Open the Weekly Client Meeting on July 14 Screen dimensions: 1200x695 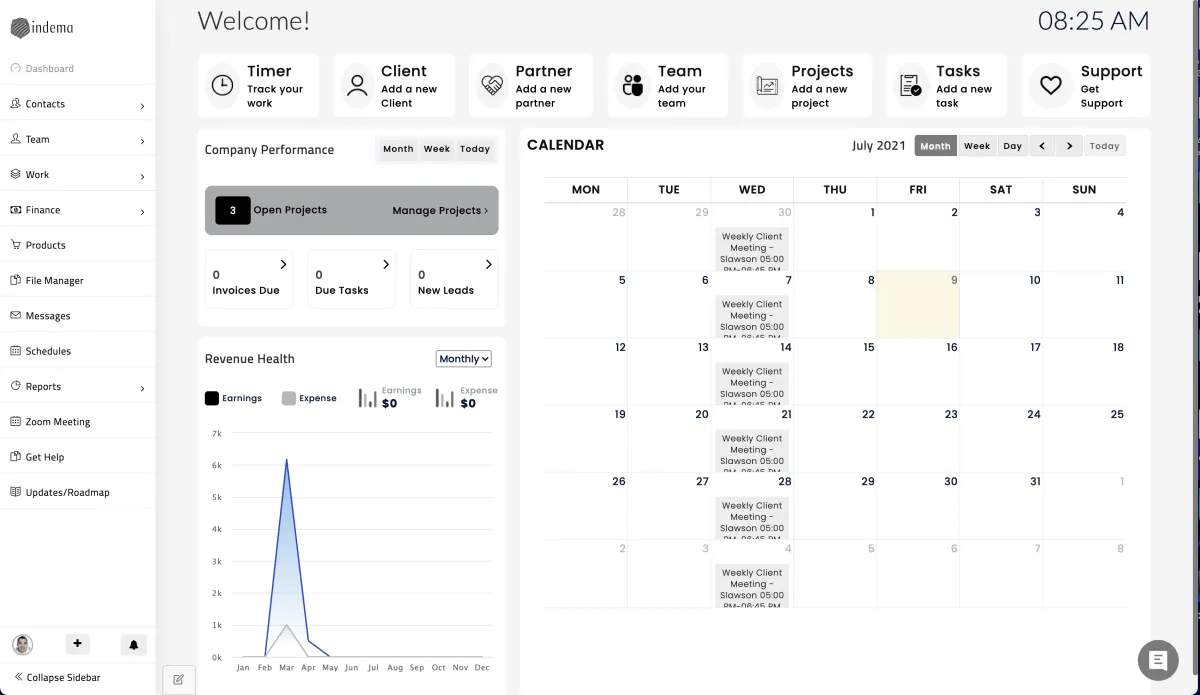(752, 383)
